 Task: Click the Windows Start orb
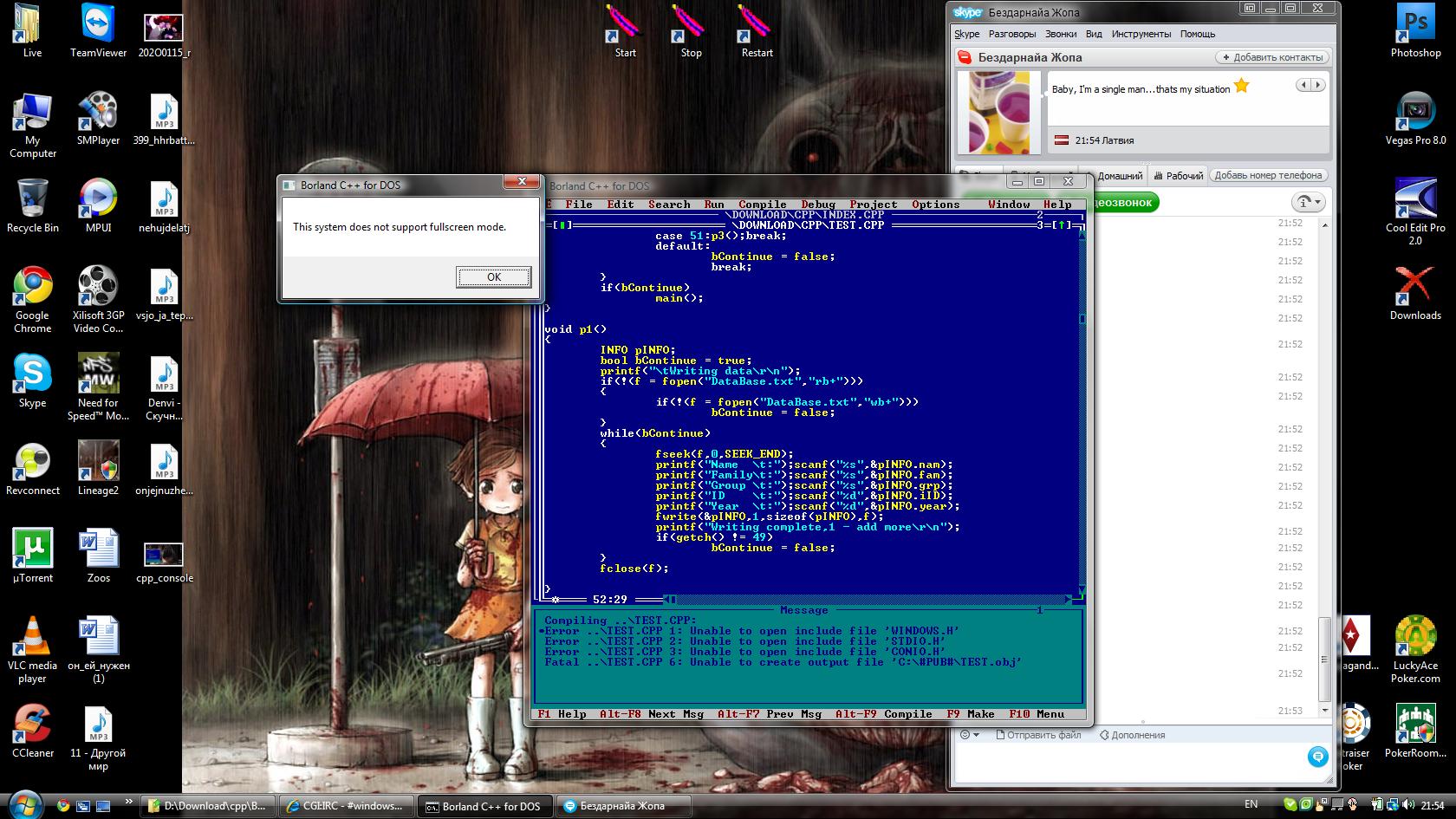click(x=24, y=805)
